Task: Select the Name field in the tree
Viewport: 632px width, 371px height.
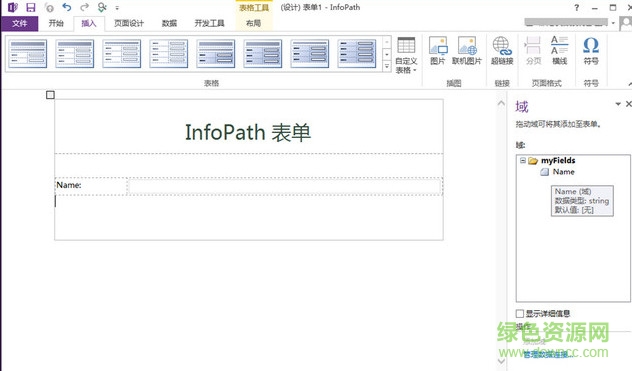Action: coord(563,172)
